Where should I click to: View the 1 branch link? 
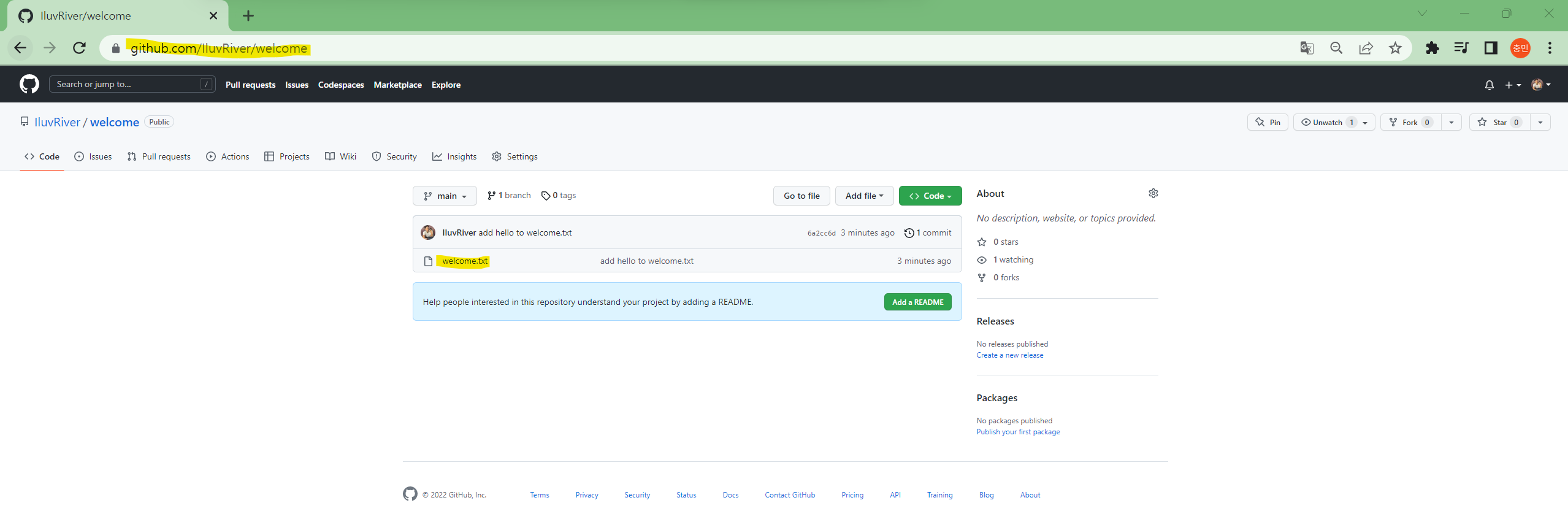[509, 195]
